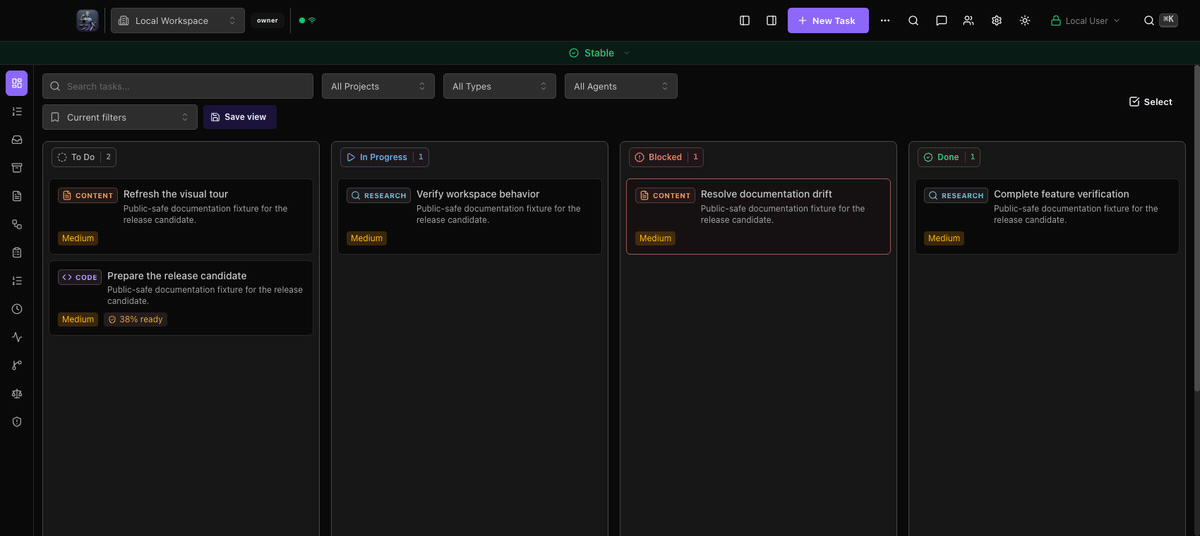Click Medium priority on feature verification card
Viewport: 1200px width, 536px height.
pos(944,238)
